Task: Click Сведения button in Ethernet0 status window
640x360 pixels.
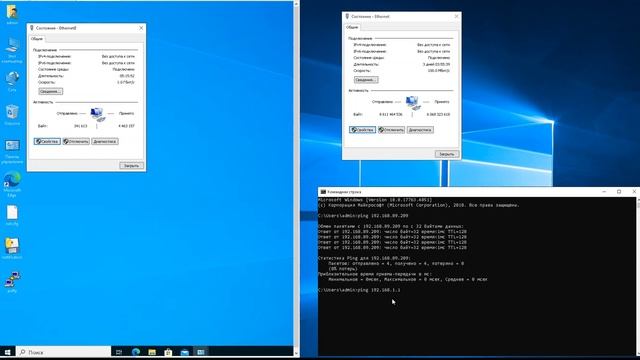Action: coord(51,91)
